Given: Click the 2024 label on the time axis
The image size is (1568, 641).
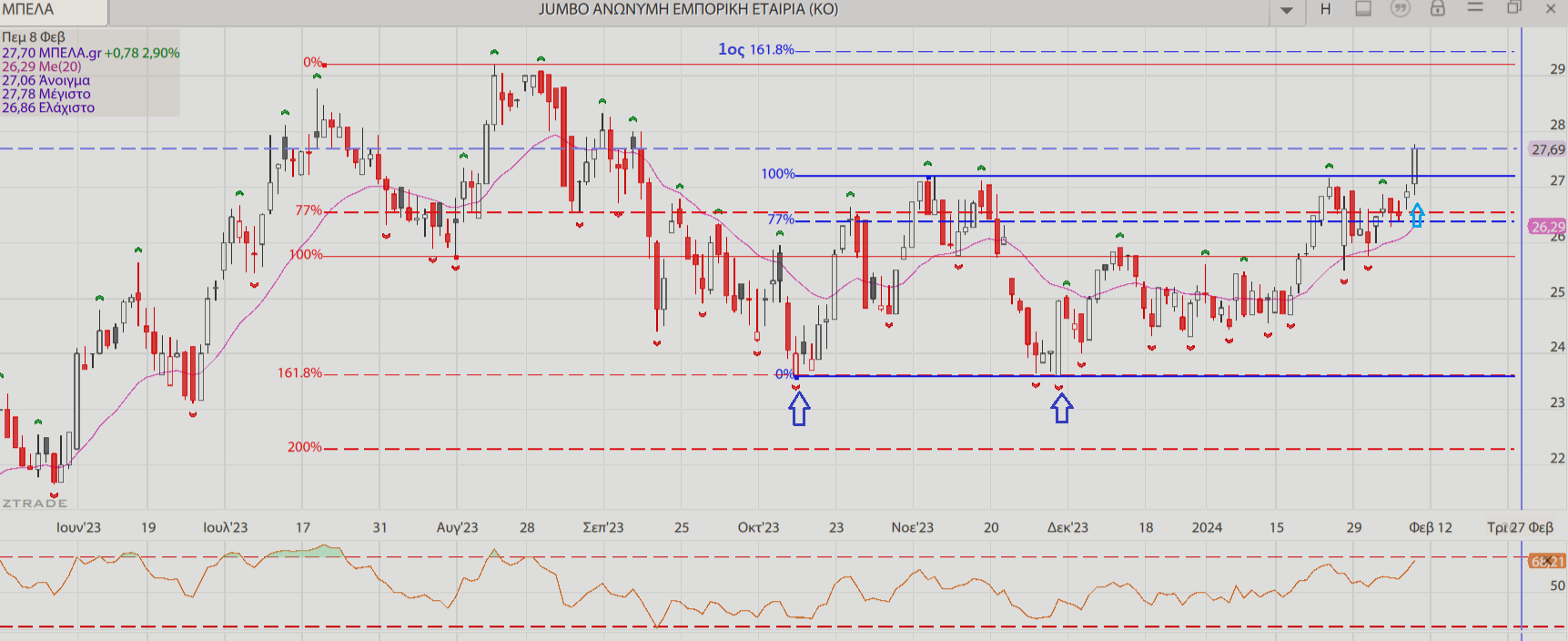Looking at the screenshot, I should (x=1208, y=528).
